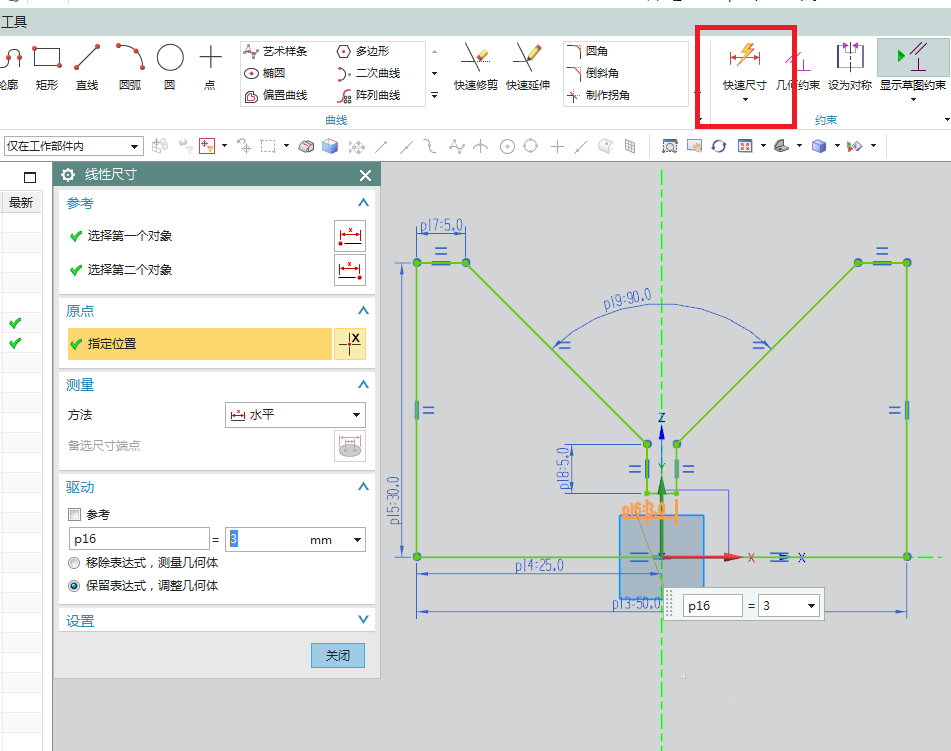Open the 方法 measurement method dropdown
This screenshot has height=751, width=951.
(295, 414)
